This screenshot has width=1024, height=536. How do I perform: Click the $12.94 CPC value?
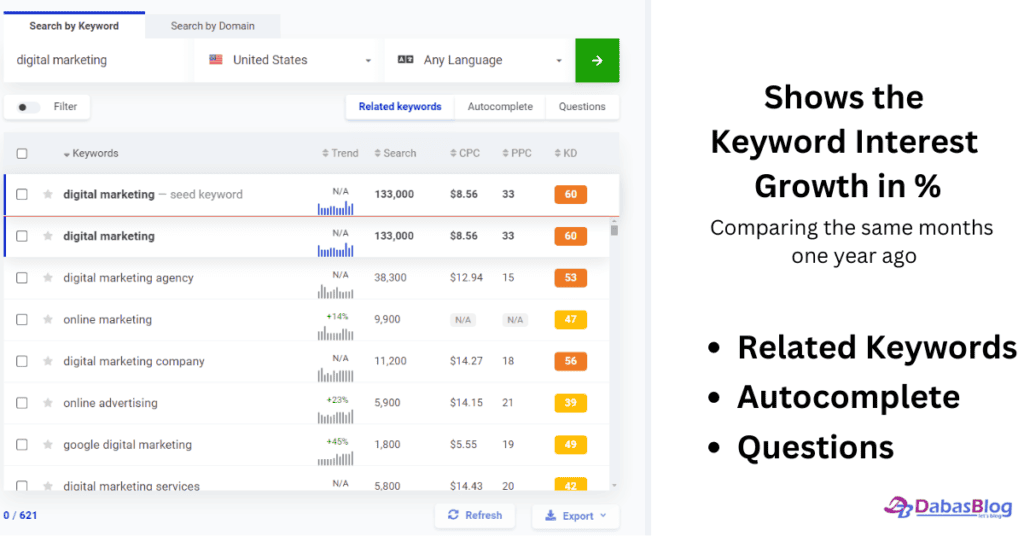coord(466,277)
